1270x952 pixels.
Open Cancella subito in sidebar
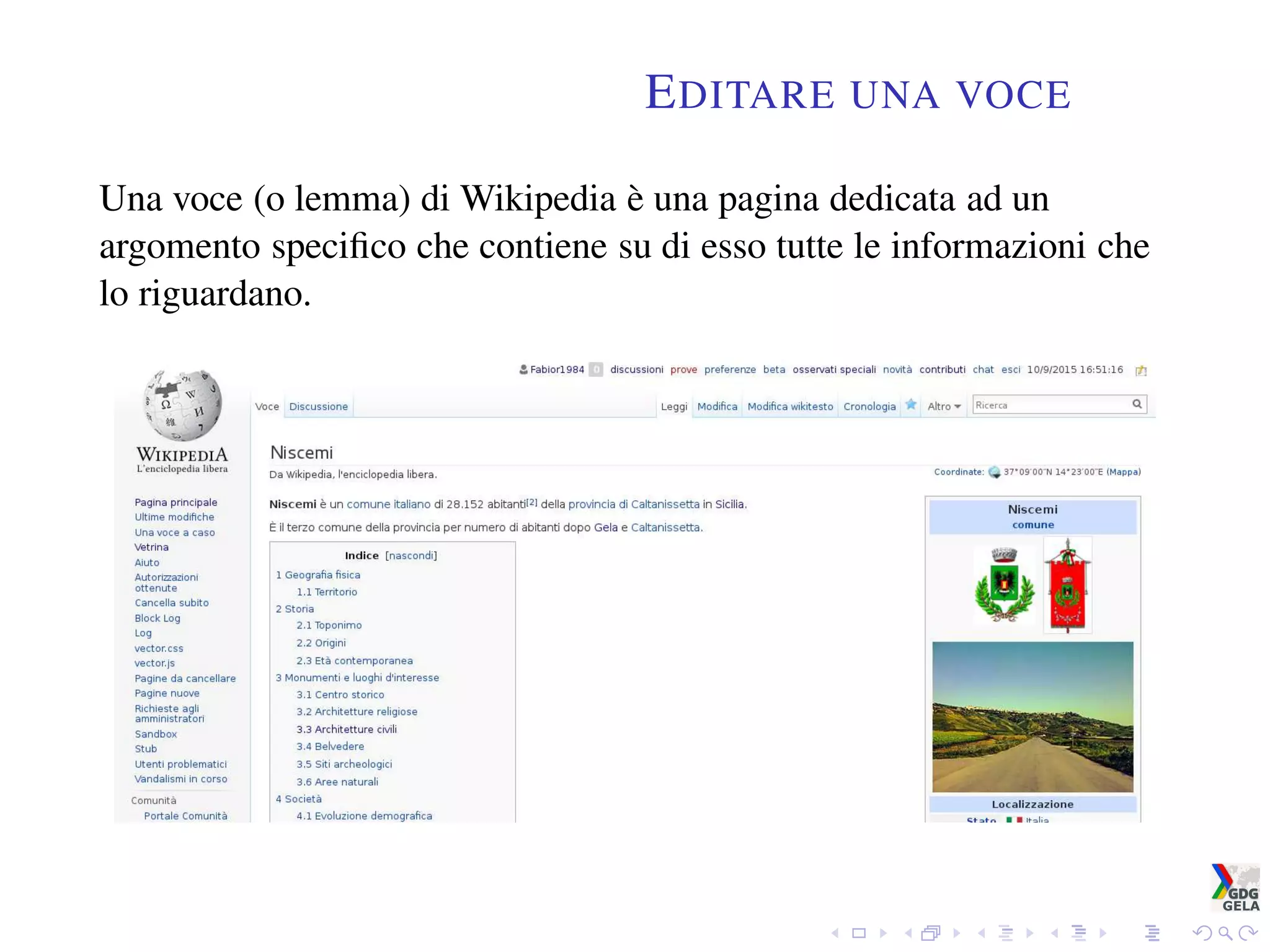pyautogui.click(x=172, y=602)
